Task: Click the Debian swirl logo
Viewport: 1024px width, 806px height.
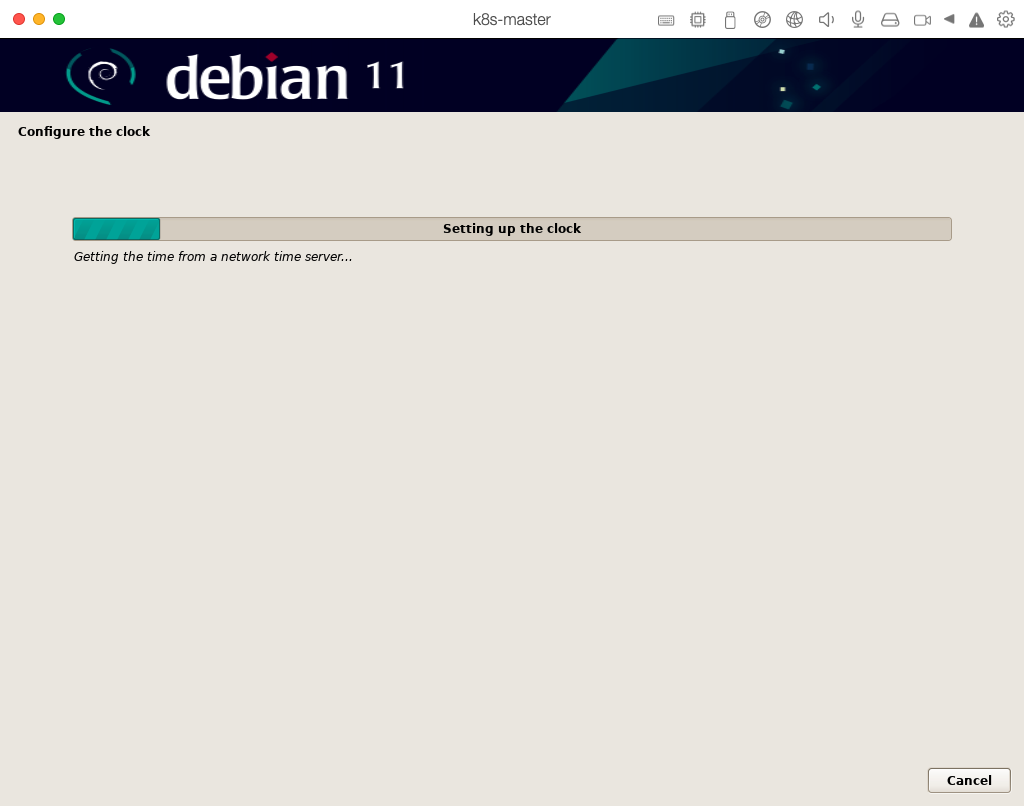Action: (101, 76)
